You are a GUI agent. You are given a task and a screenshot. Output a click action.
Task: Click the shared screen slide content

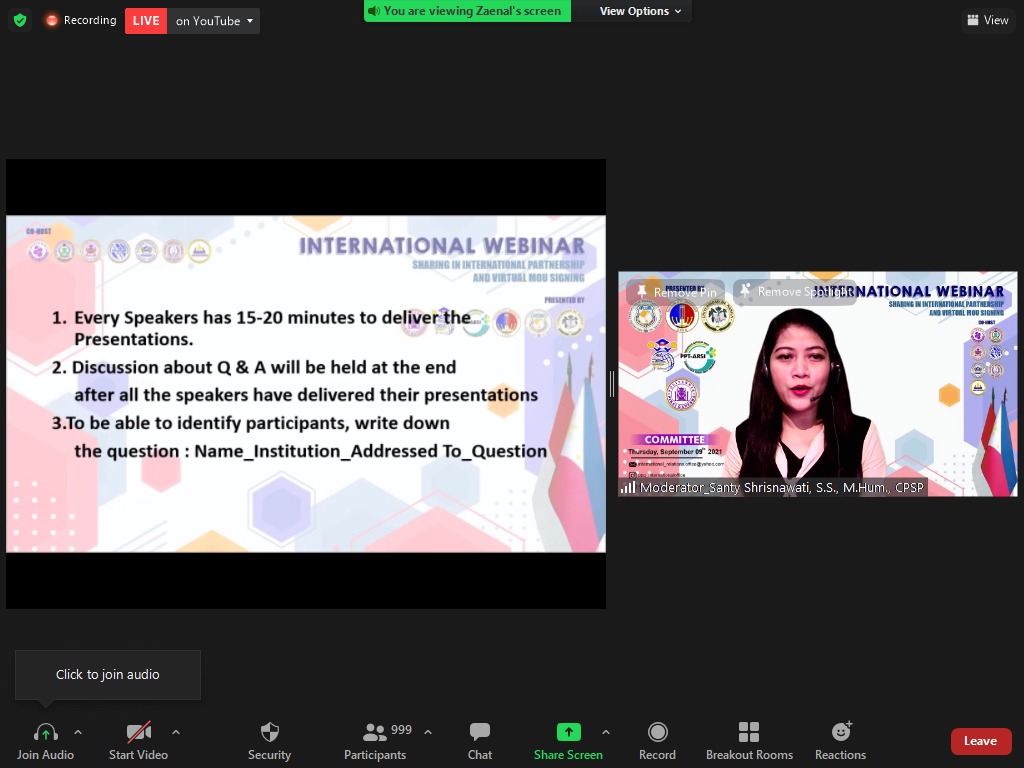[x=306, y=384]
